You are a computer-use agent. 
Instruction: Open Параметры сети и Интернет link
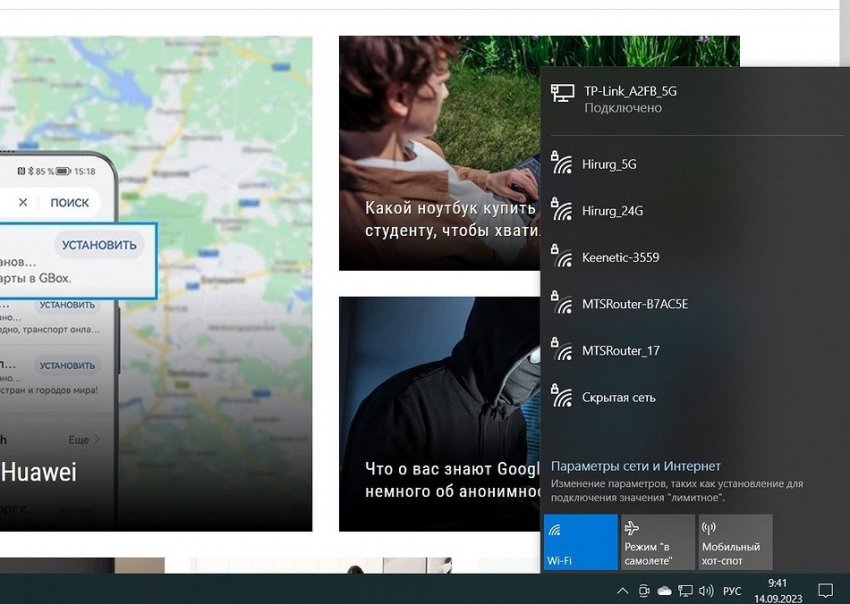click(635, 466)
